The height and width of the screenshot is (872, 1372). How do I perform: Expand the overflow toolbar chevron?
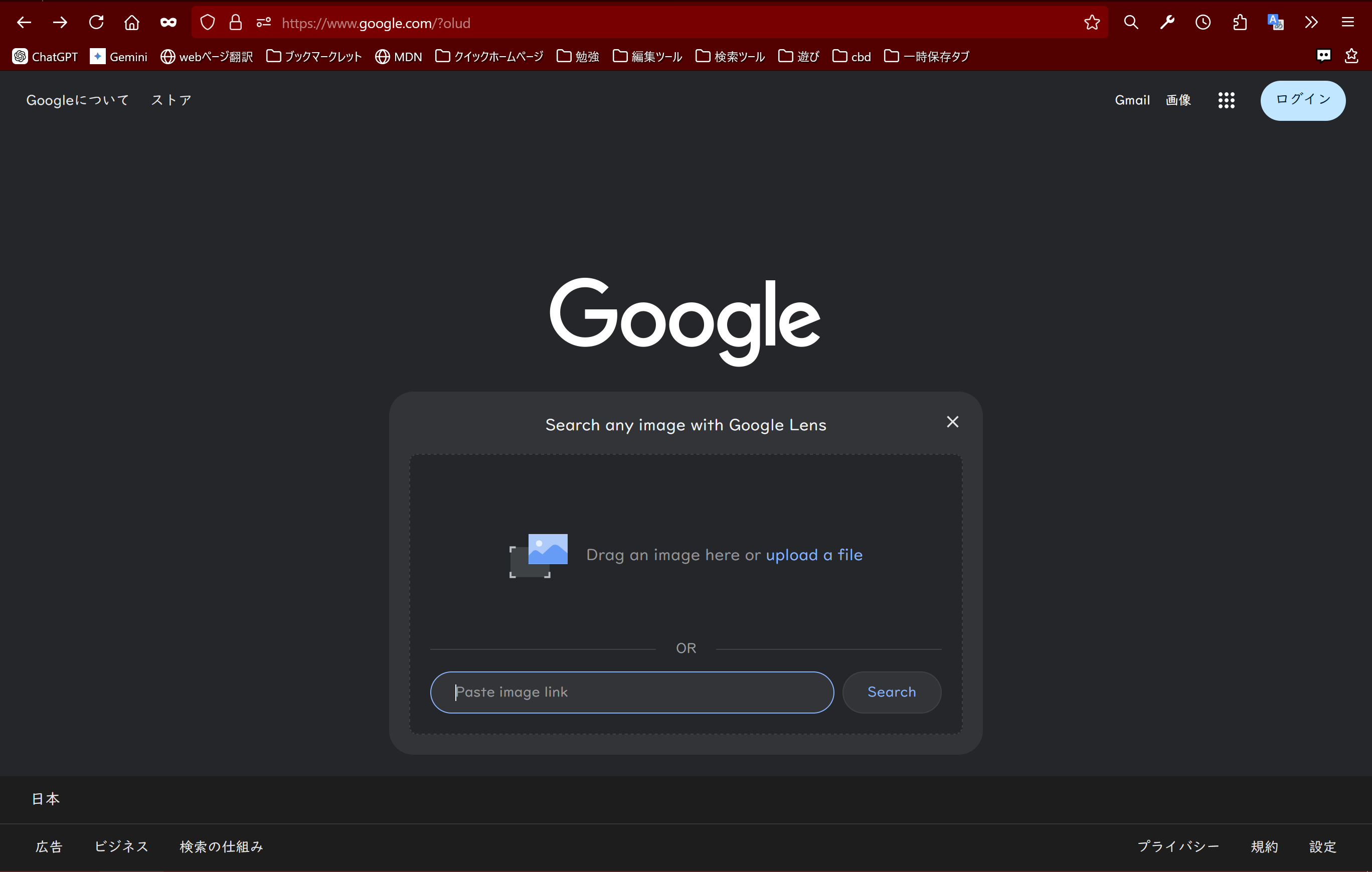pos(1311,23)
